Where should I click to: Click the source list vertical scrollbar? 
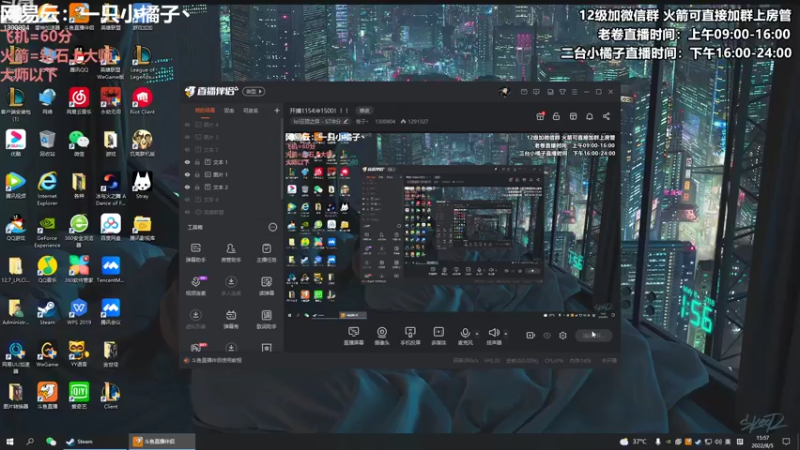point(282,158)
